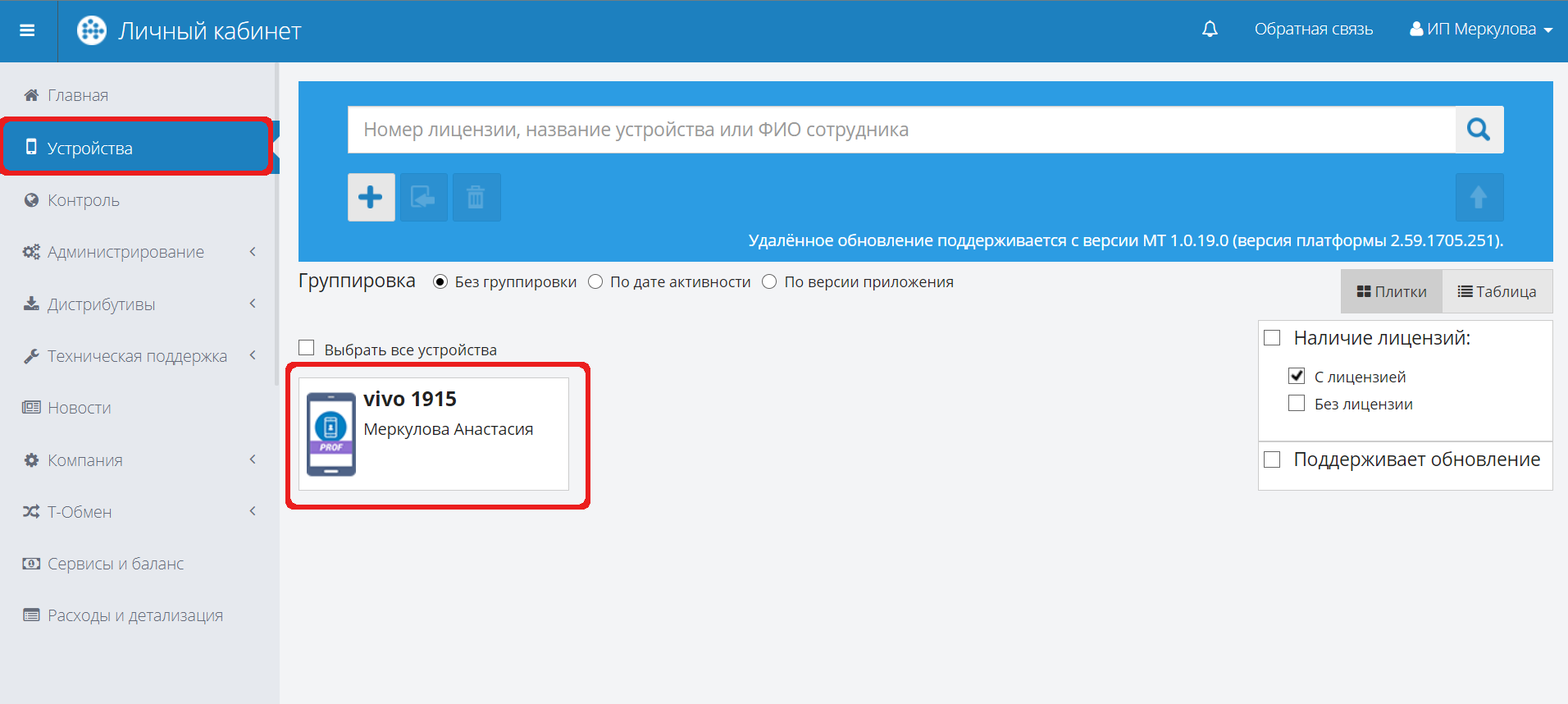
Task: Click the gears icon beside Администрирование
Action: (x=31, y=252)
